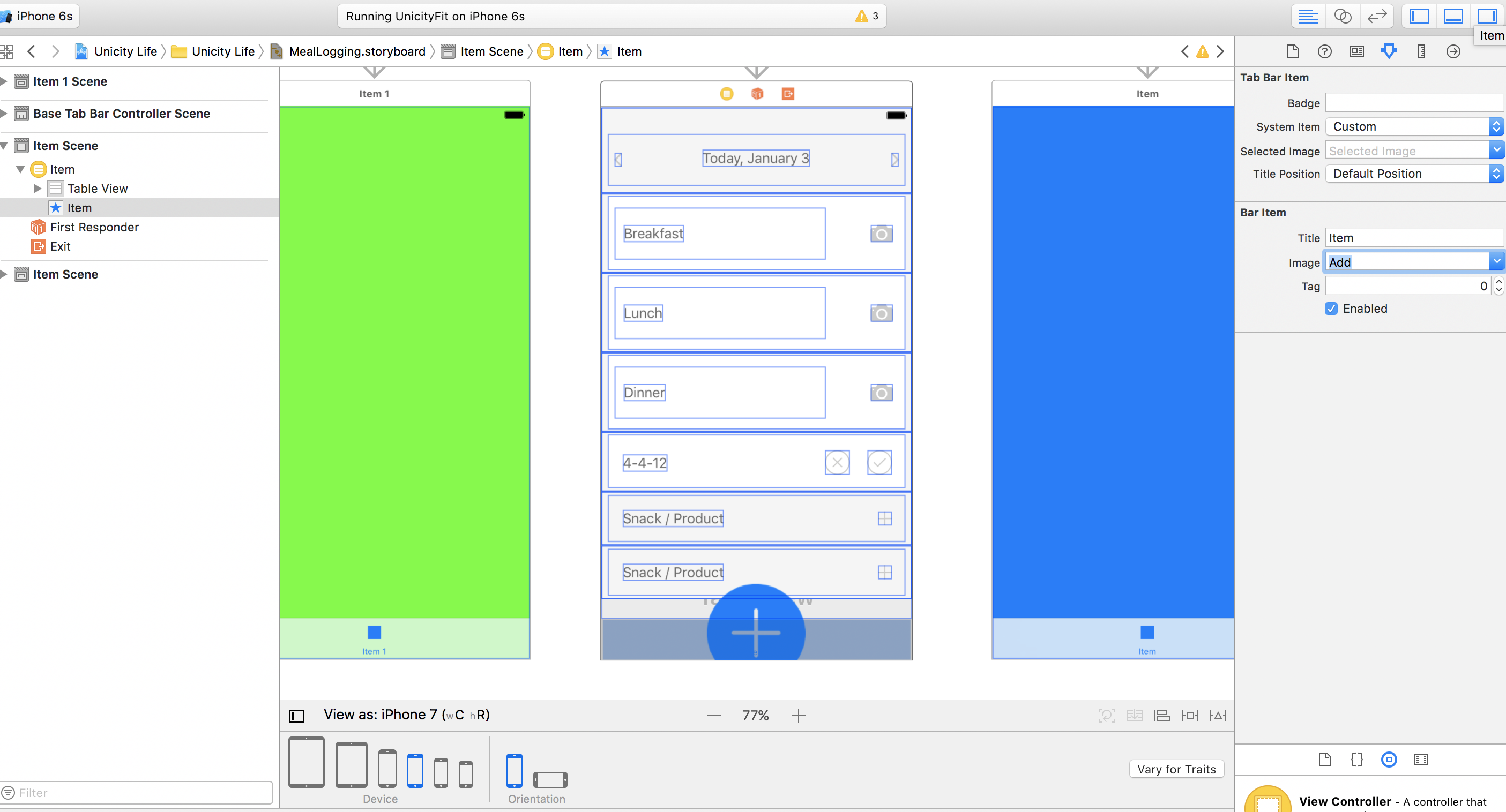Select the selected blue iPhone 7 device
This screenshot has height=812, width=1506.
pos(415,770)
